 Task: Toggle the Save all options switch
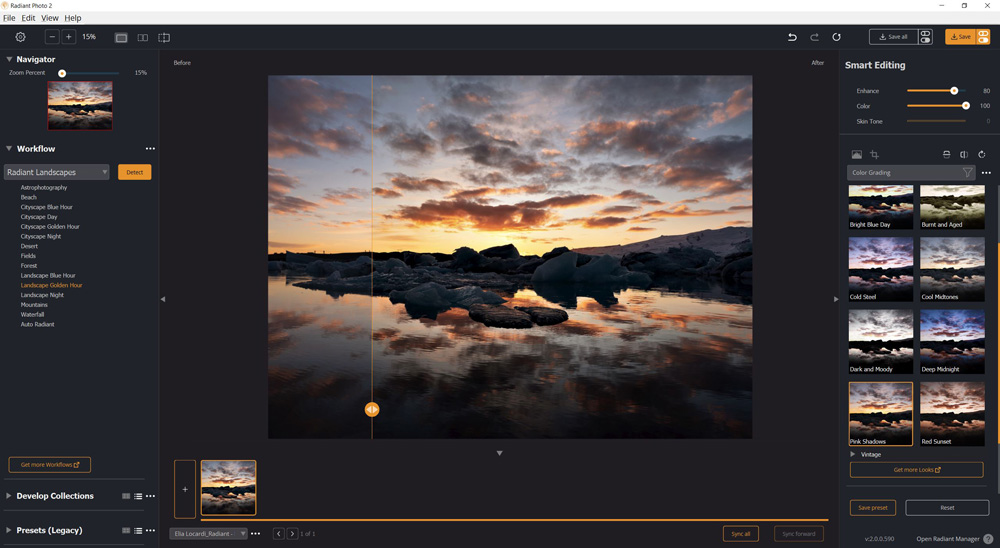pyautogui.click(x=925, y=37)
